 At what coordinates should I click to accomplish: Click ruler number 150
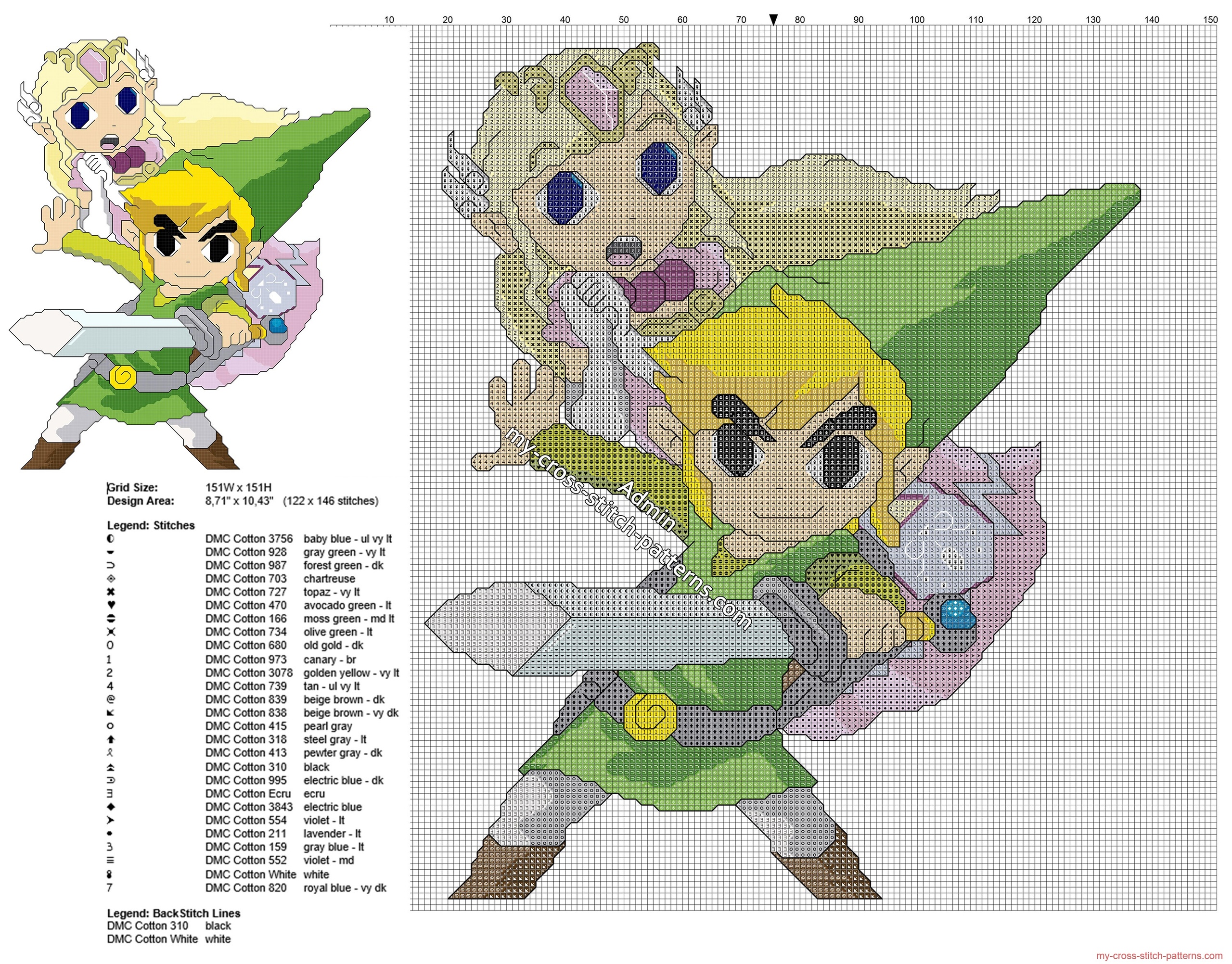tap(1210, 20)
